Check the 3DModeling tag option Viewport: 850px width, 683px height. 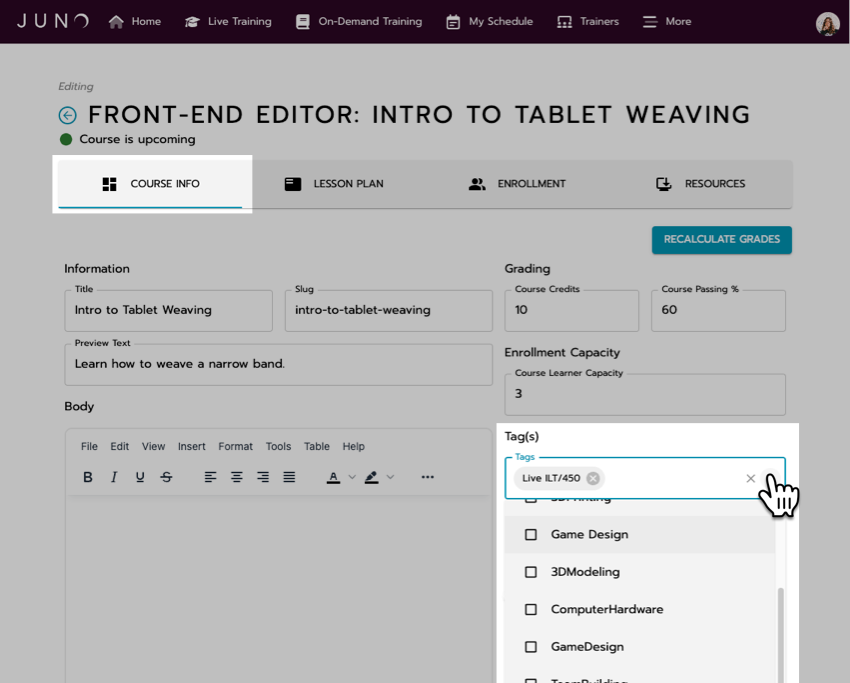tap(531, 572)
